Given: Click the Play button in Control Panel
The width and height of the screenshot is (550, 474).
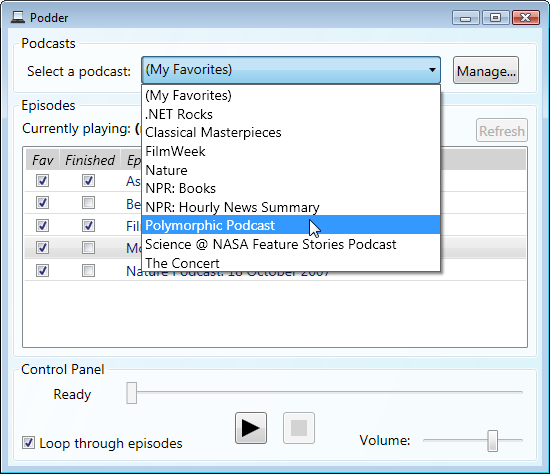Looking at the screenshot, I should point(251,428).
